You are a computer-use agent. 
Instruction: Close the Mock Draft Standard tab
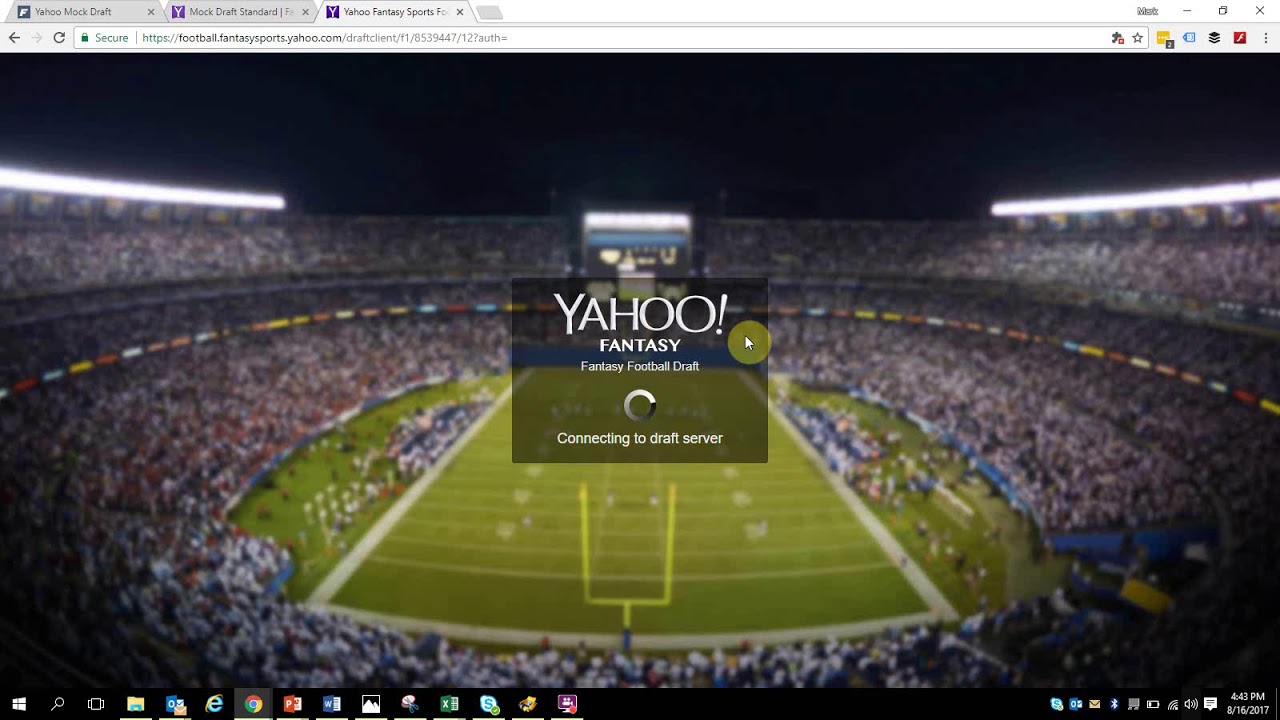point(305,12)
